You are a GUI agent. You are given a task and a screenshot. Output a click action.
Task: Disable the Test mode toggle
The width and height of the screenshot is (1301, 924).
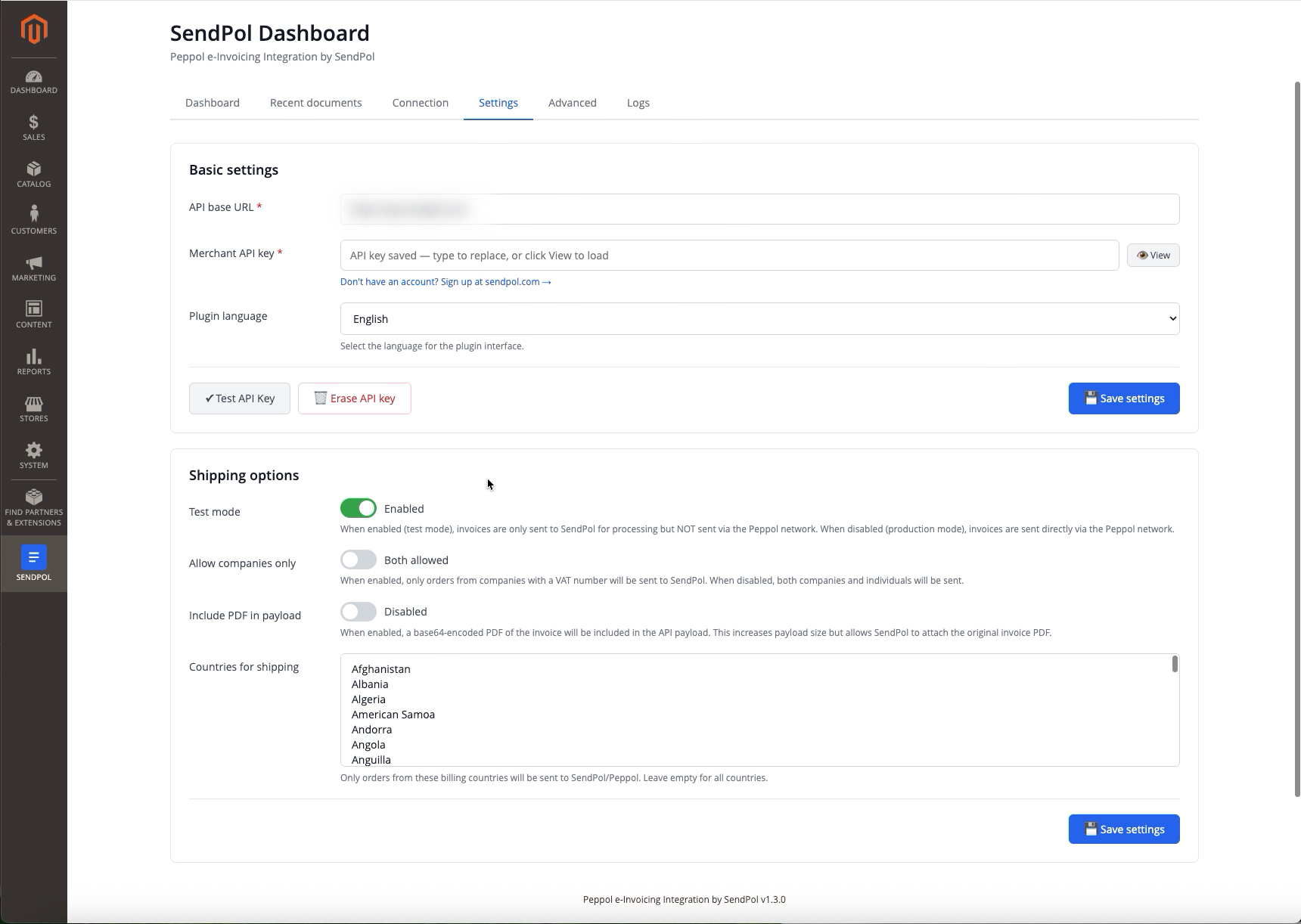[359, 508]
